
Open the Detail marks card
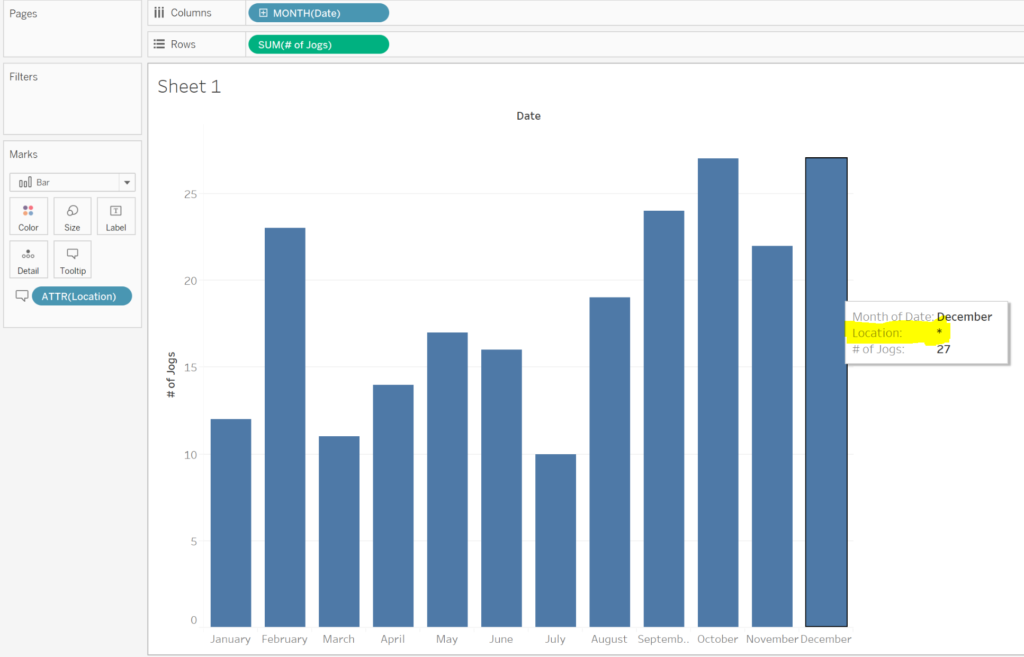(28, 260)
